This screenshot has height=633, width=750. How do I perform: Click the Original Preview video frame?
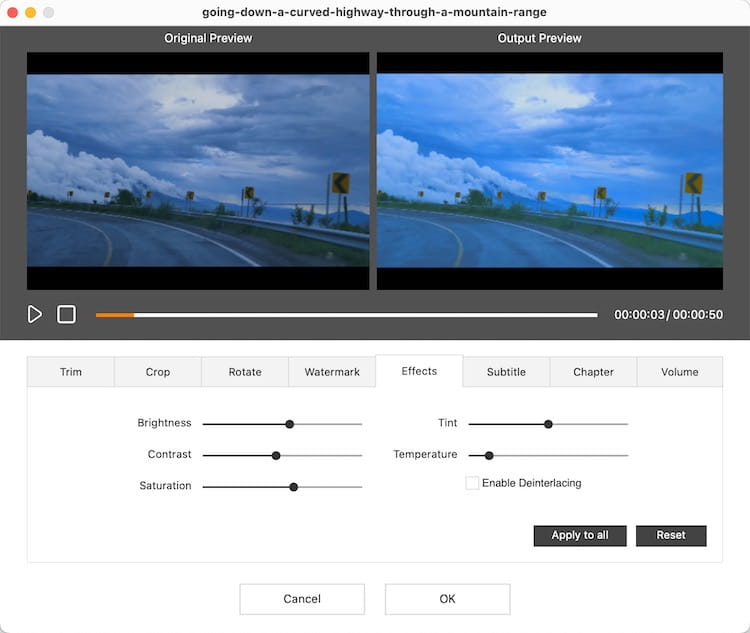(x=198, y=171)
